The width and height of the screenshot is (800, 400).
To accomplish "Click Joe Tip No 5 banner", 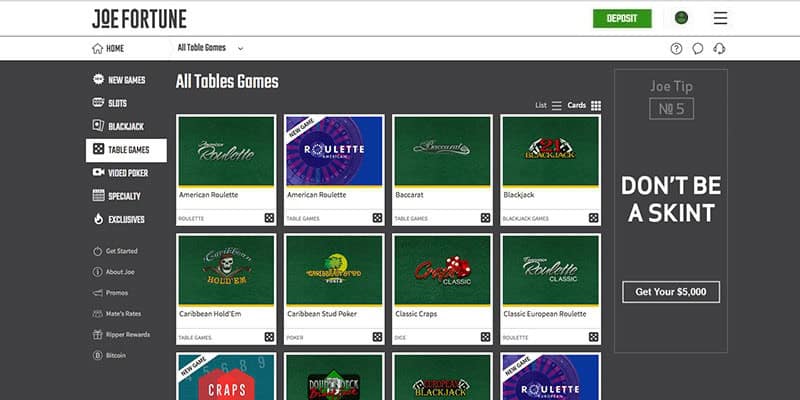I will click(x=671, y=211).
